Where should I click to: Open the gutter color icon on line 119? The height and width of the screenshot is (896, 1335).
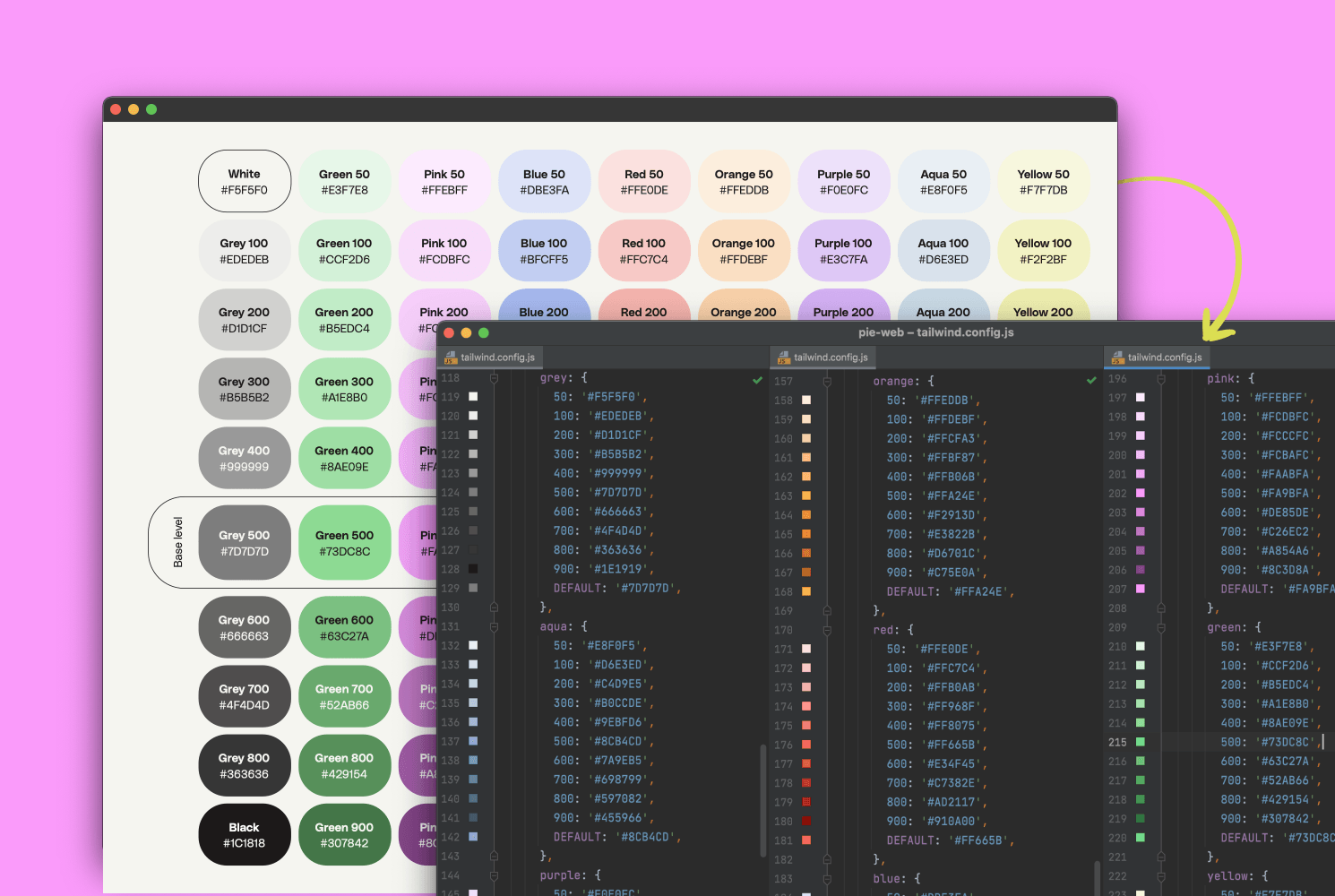tap(473, 397)
